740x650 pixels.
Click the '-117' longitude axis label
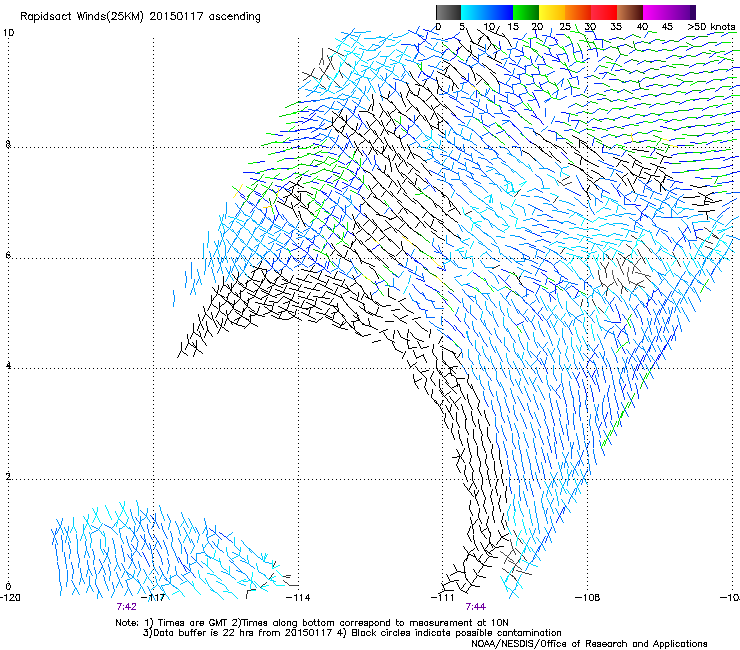point(155,598)
